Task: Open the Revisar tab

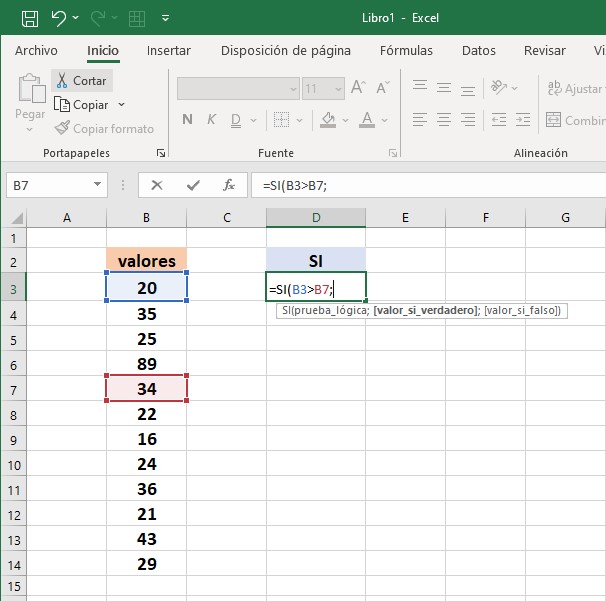Action: tap(545, 51)
